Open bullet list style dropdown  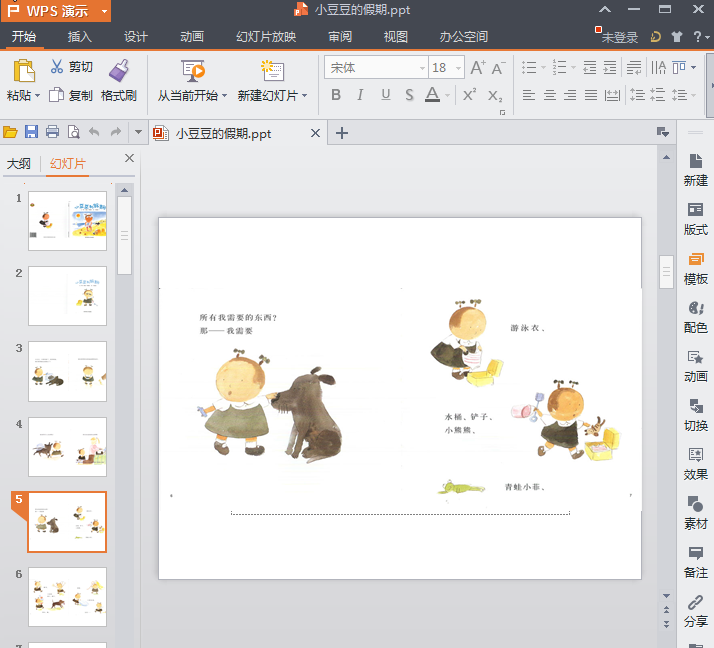point(543,67)
